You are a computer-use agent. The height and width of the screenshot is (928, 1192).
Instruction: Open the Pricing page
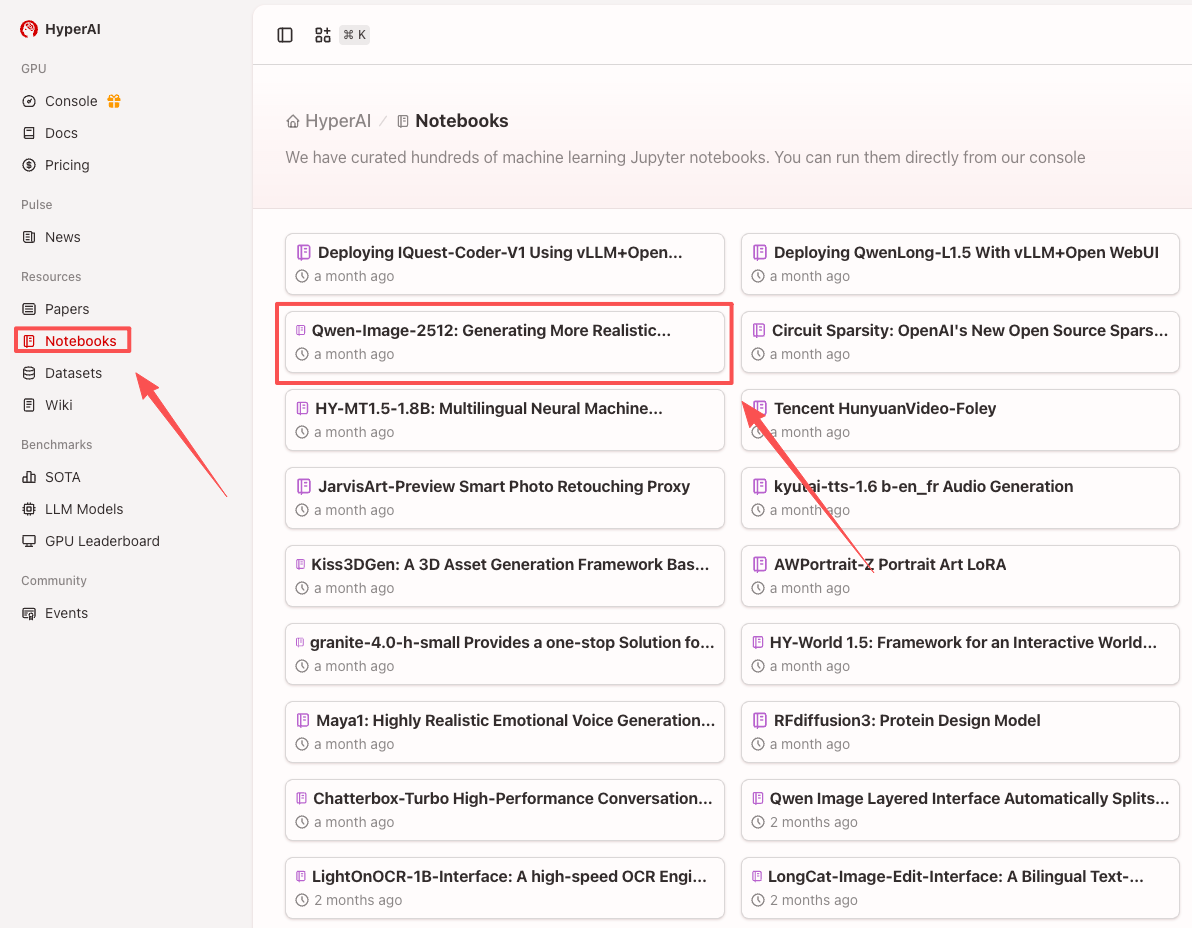[x=67, y=165]
